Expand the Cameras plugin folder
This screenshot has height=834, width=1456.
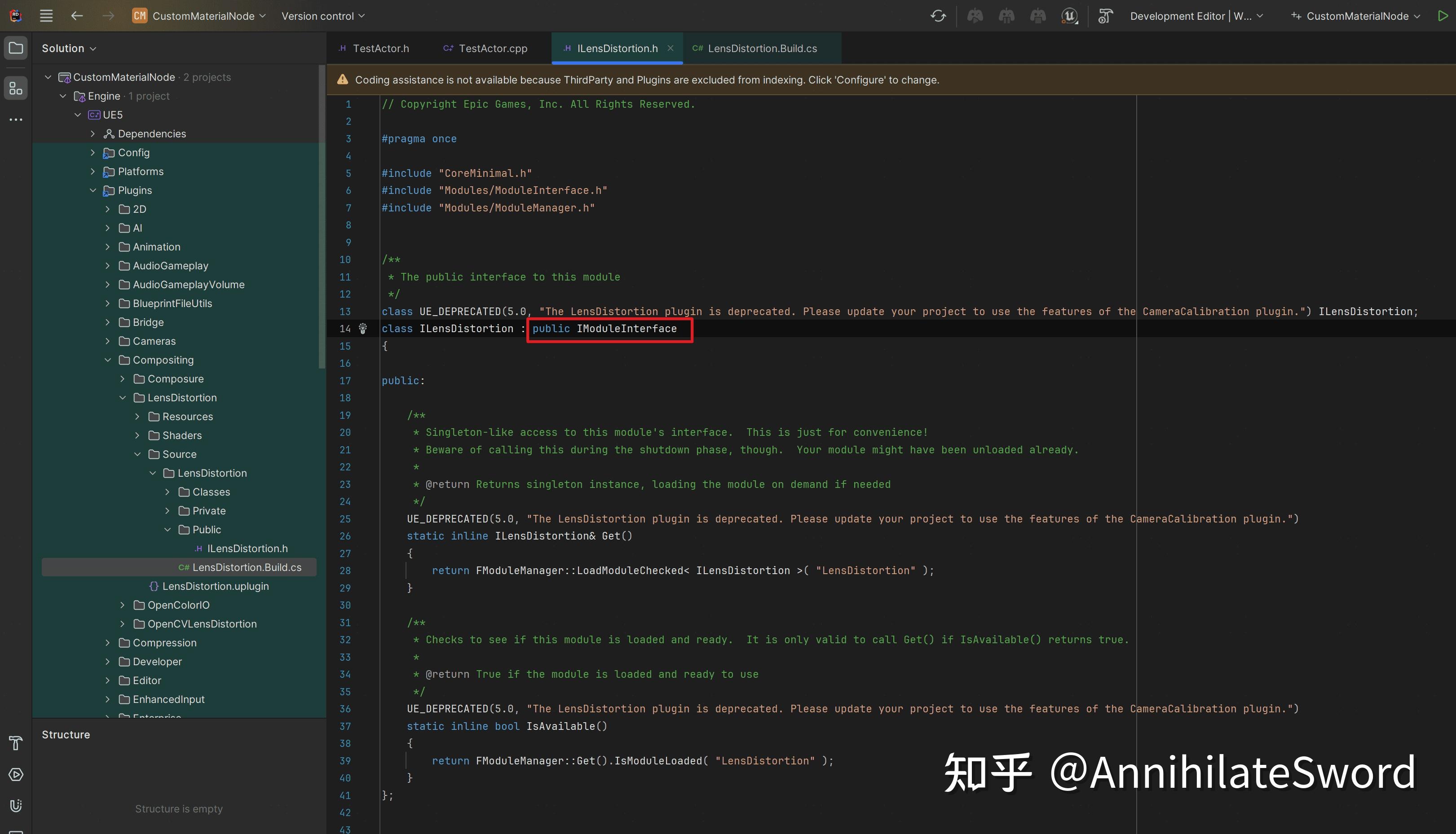pos(108,342)
